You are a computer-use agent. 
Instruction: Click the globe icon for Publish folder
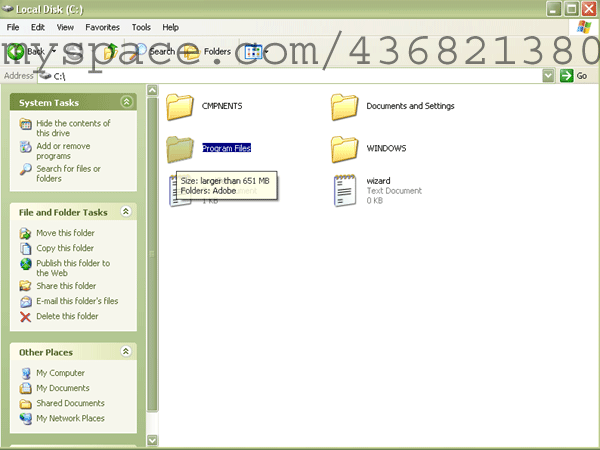[x=26, y=264]
